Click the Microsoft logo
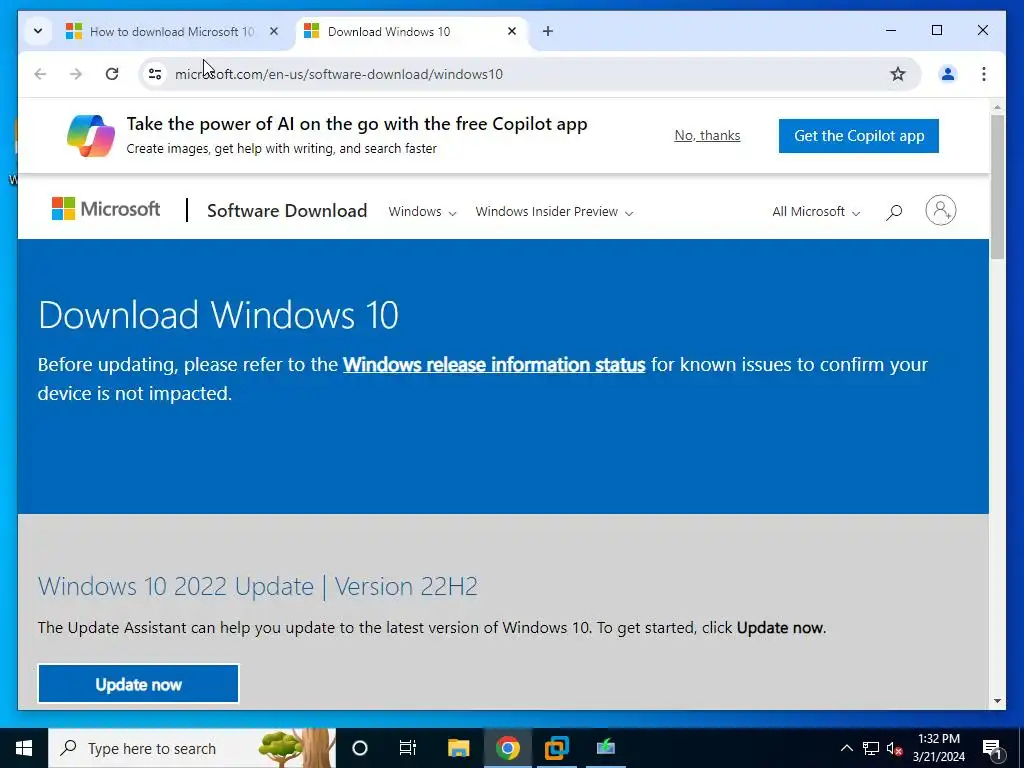The width and height of the screenshot is (1024, 768). pyautogui.click(x=106, y=209)
